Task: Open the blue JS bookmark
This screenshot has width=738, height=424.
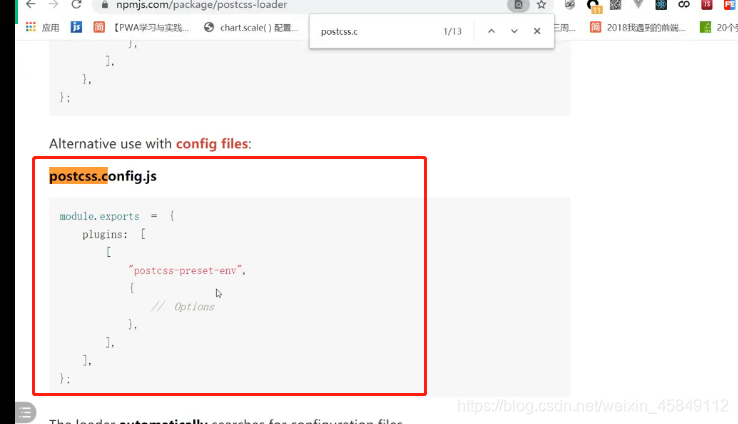Action: (x=76, y=27)
